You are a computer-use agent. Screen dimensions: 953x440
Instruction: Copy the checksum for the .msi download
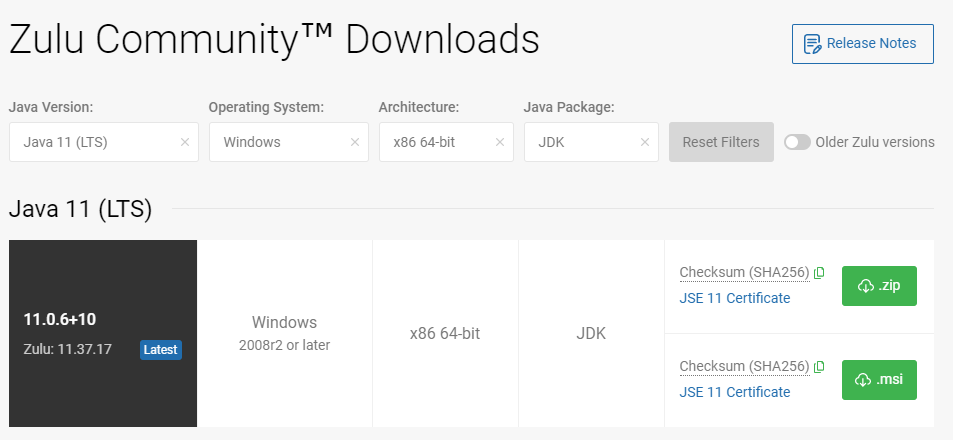pyautogui.click(x=819, y=366)
